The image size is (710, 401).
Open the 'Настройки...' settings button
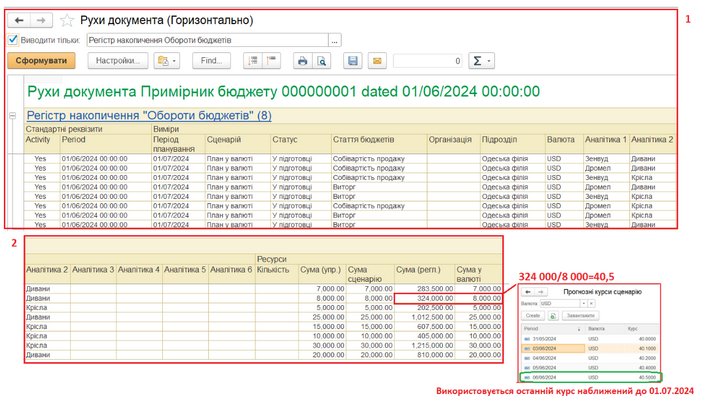[x=118, y=61]
